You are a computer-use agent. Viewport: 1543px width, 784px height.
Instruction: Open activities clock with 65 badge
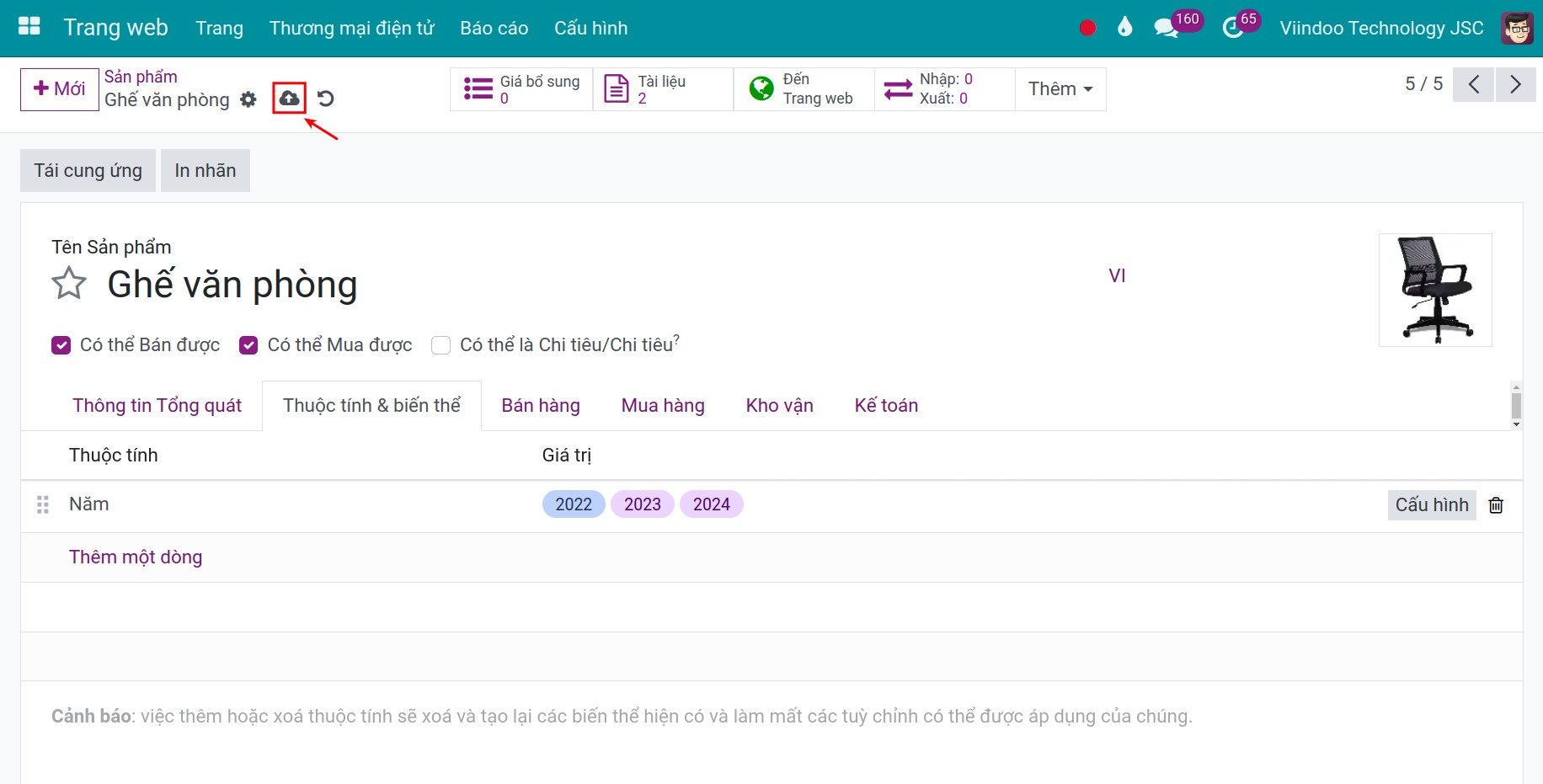tap(1233, 28)
